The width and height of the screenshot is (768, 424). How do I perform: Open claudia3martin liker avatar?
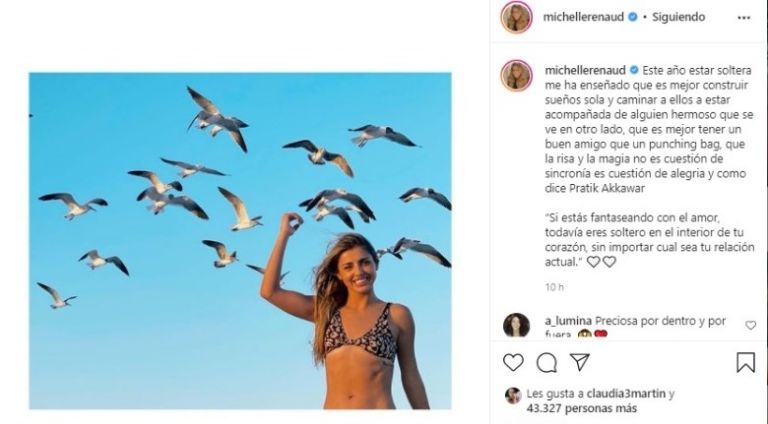click(x=513, y=395)
